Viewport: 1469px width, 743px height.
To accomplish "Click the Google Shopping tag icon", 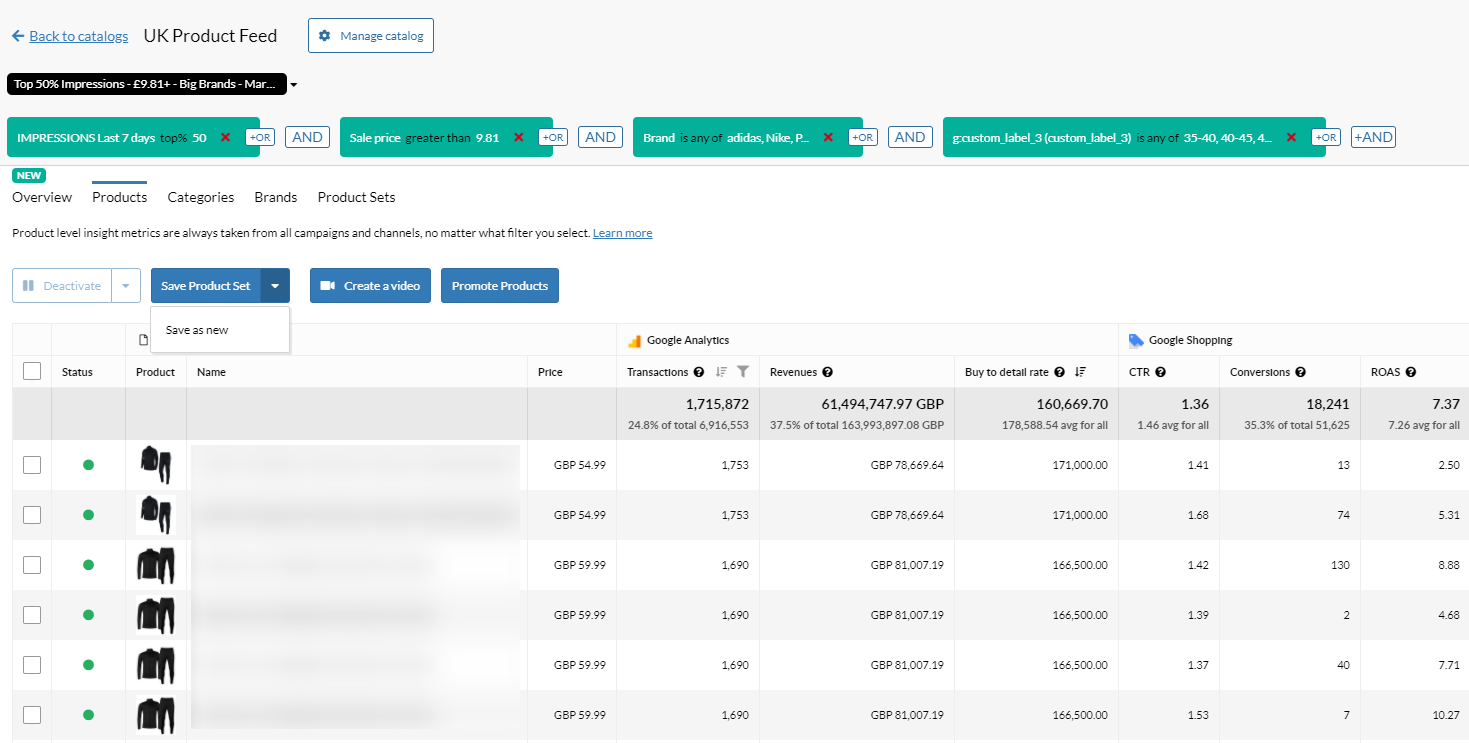I will 1136,340.
